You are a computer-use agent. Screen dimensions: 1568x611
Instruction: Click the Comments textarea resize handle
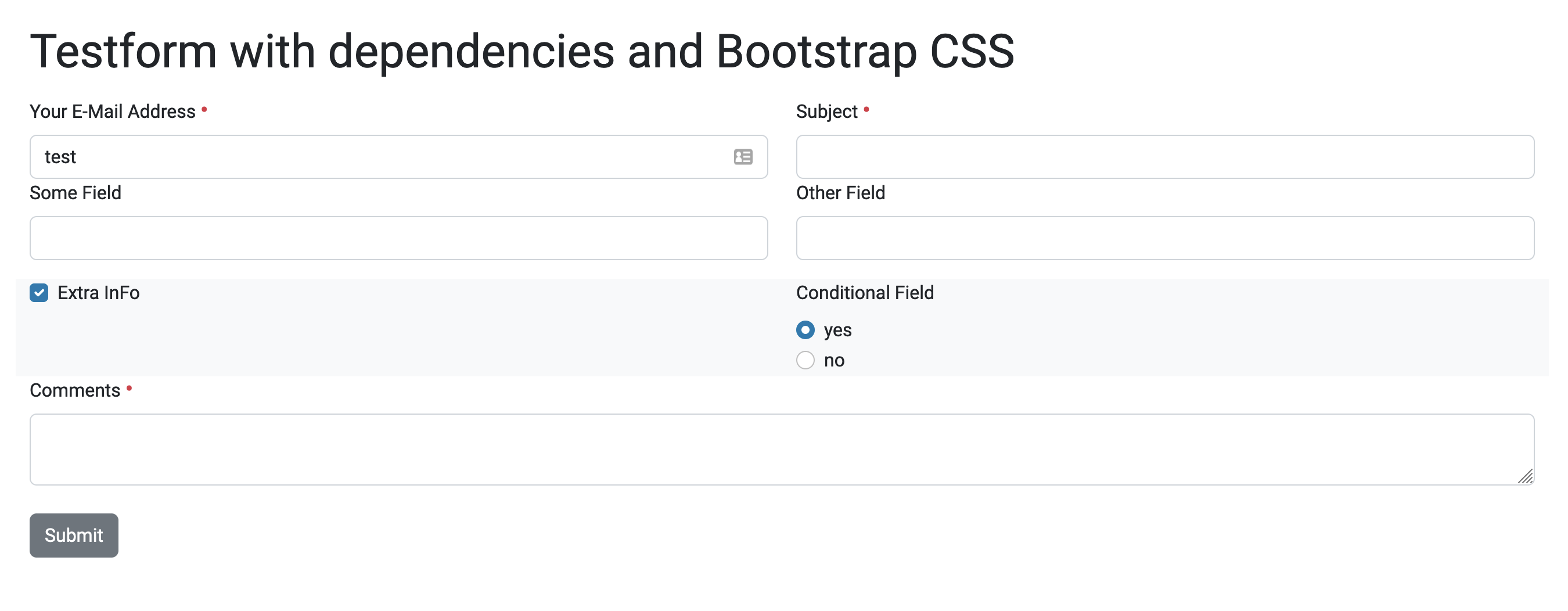click(1525, 476)
